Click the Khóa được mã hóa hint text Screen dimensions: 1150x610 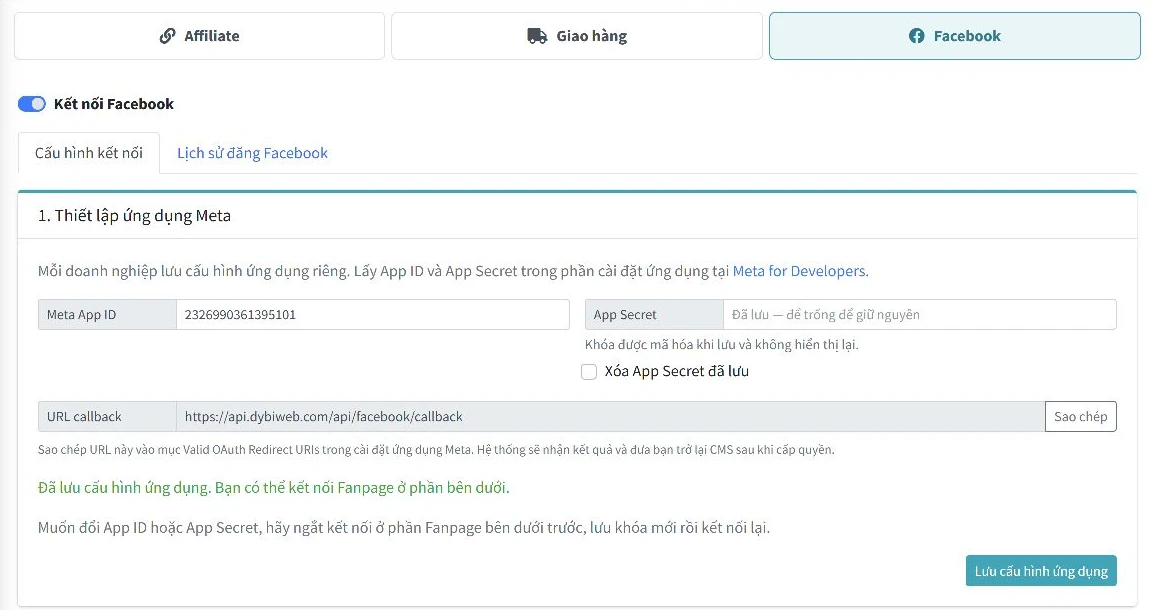[x=722, y=345]
